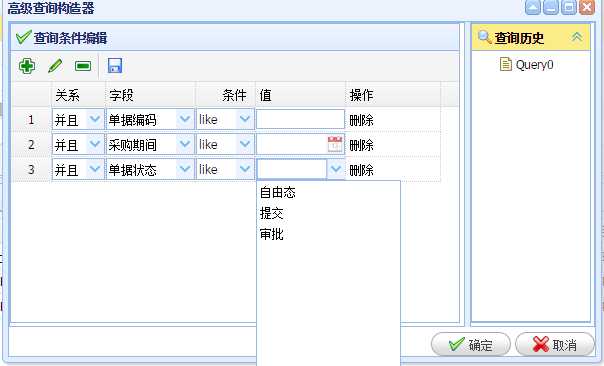The image size is (604, 366).
Task: Click the 查询历史 panel title
Action: pyautogui.click(x=519, y=38)
